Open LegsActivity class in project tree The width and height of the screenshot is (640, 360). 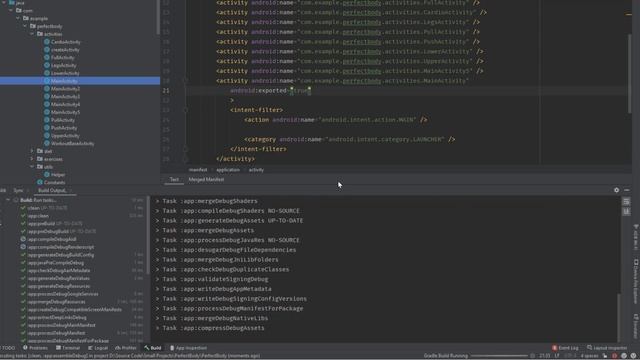63,65
